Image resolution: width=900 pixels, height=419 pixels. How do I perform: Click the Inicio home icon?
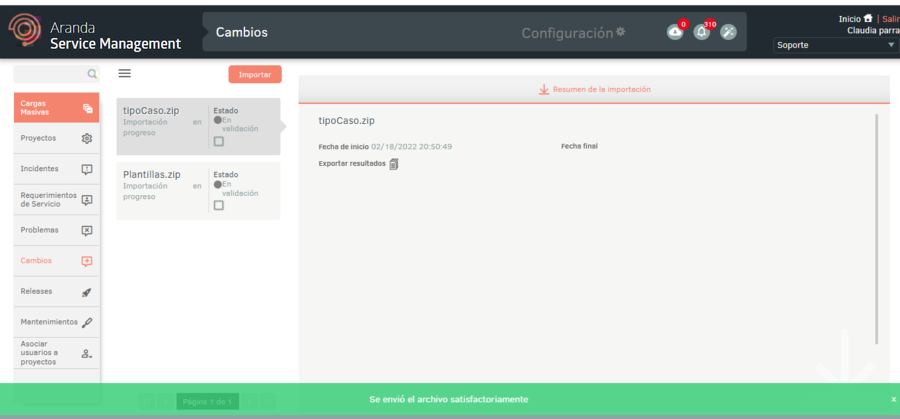[x=867, y=18]
